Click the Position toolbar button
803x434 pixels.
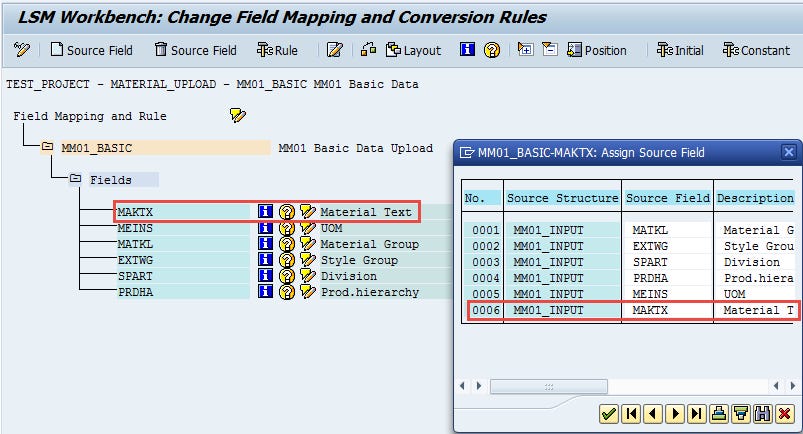coord(597,50)
